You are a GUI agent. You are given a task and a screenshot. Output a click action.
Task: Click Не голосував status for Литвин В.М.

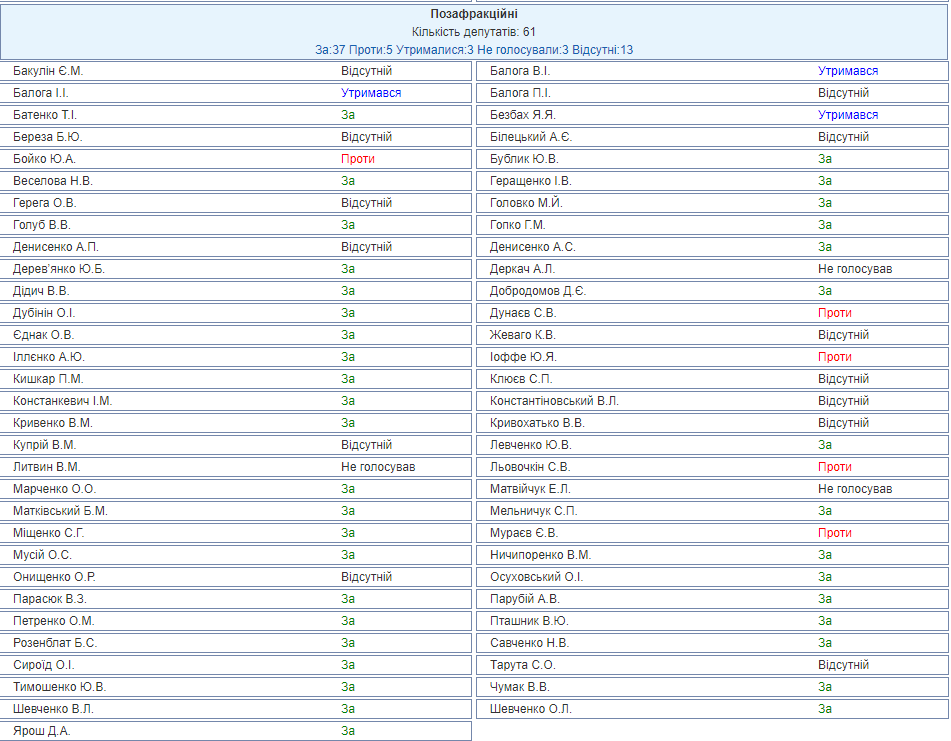(377, 467)
